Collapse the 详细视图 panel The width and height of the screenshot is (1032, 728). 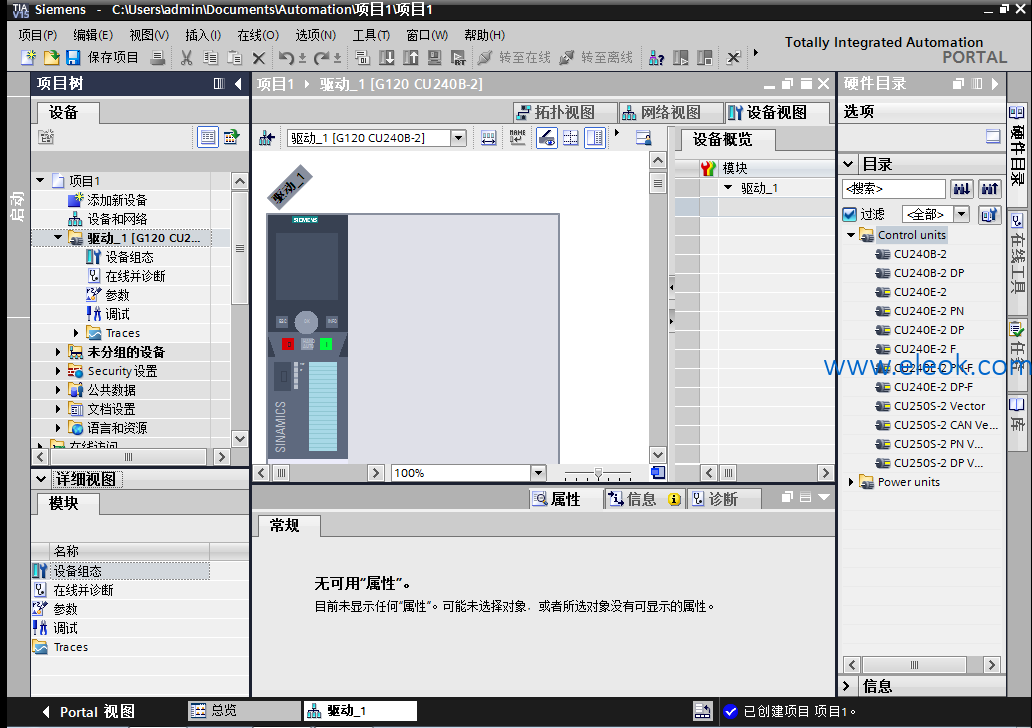(41, 479)
